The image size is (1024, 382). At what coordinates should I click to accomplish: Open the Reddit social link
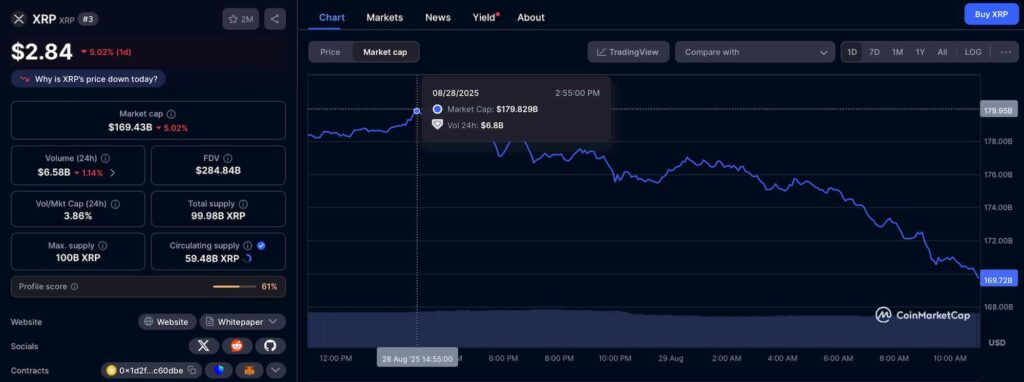pos(237,346)
